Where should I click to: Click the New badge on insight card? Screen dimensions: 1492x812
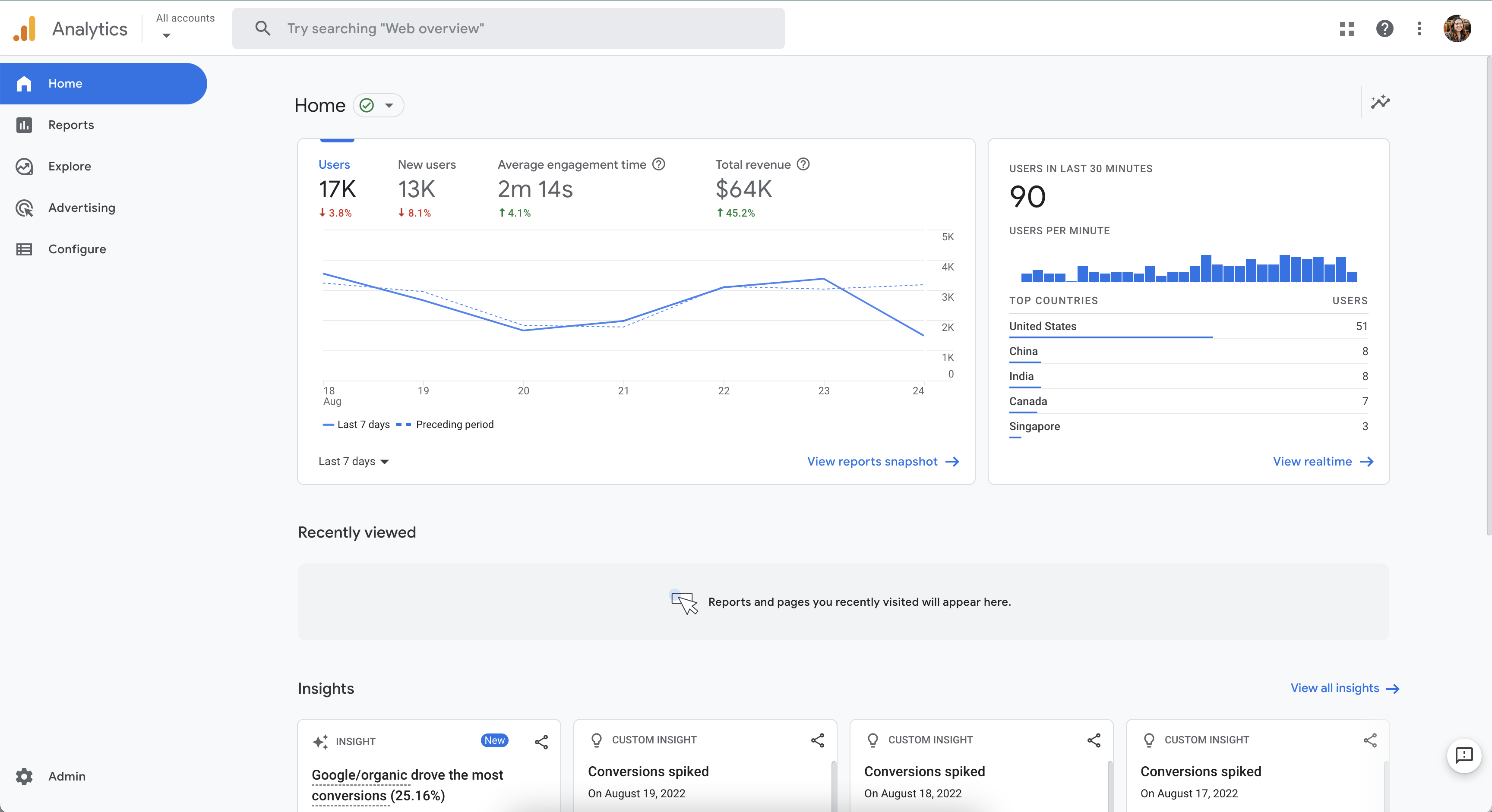point(494,740)
